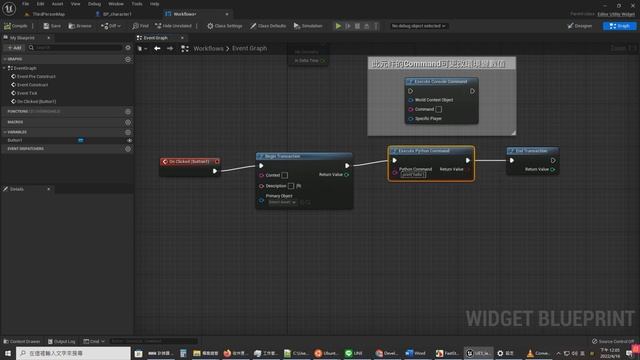
Task: Add new variable with Variables plus icon
Action: [128, 132]
